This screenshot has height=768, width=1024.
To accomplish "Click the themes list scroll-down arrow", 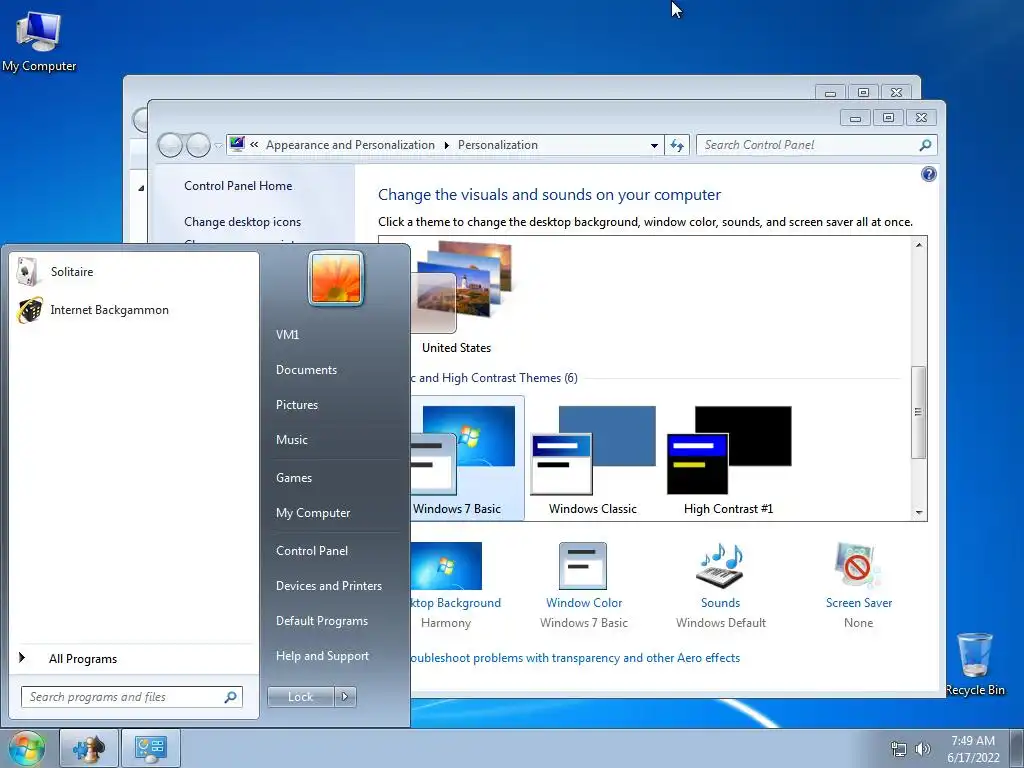I will pos(919,513).
